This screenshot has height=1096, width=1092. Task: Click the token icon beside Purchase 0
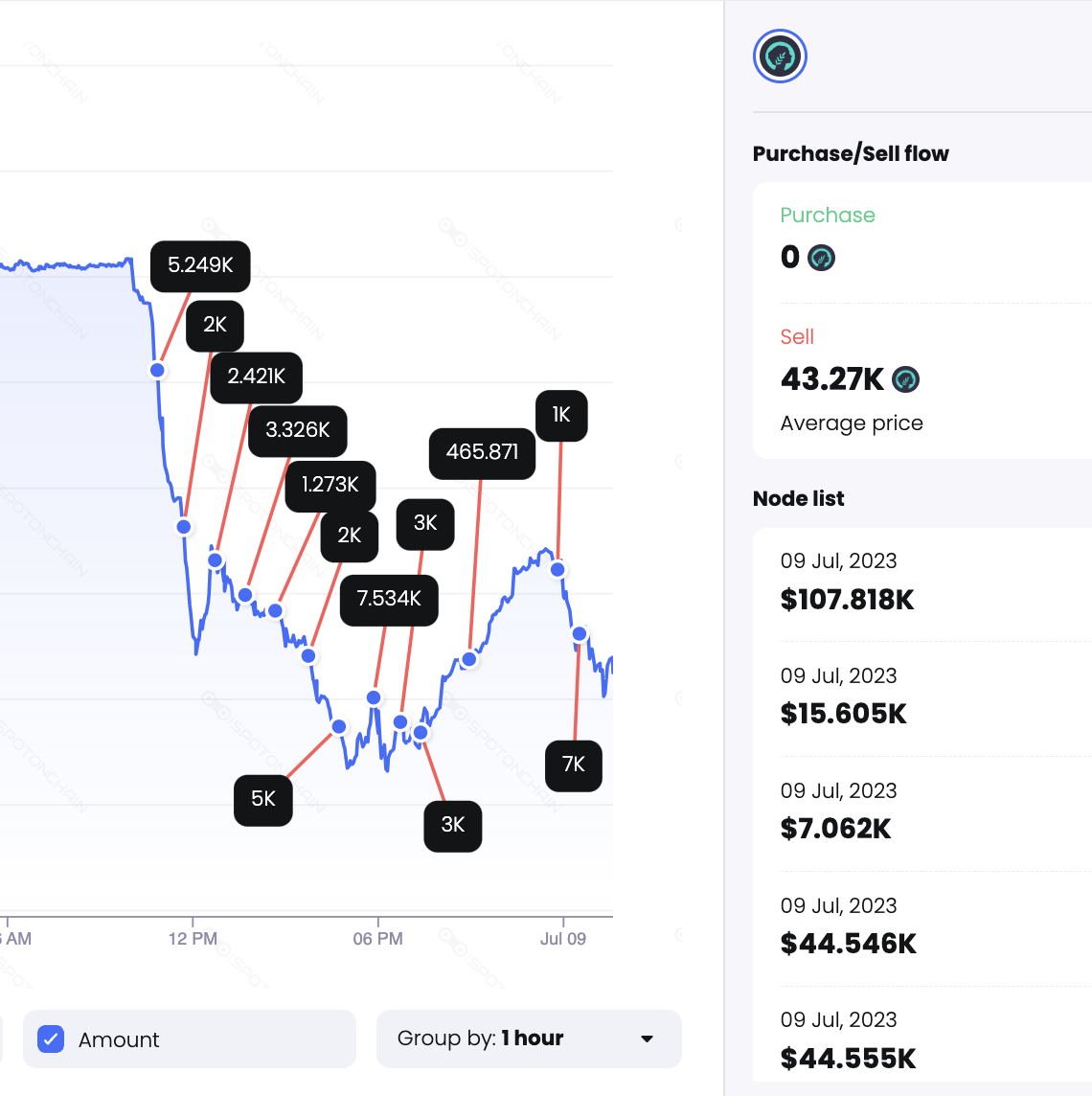[821, 258]
